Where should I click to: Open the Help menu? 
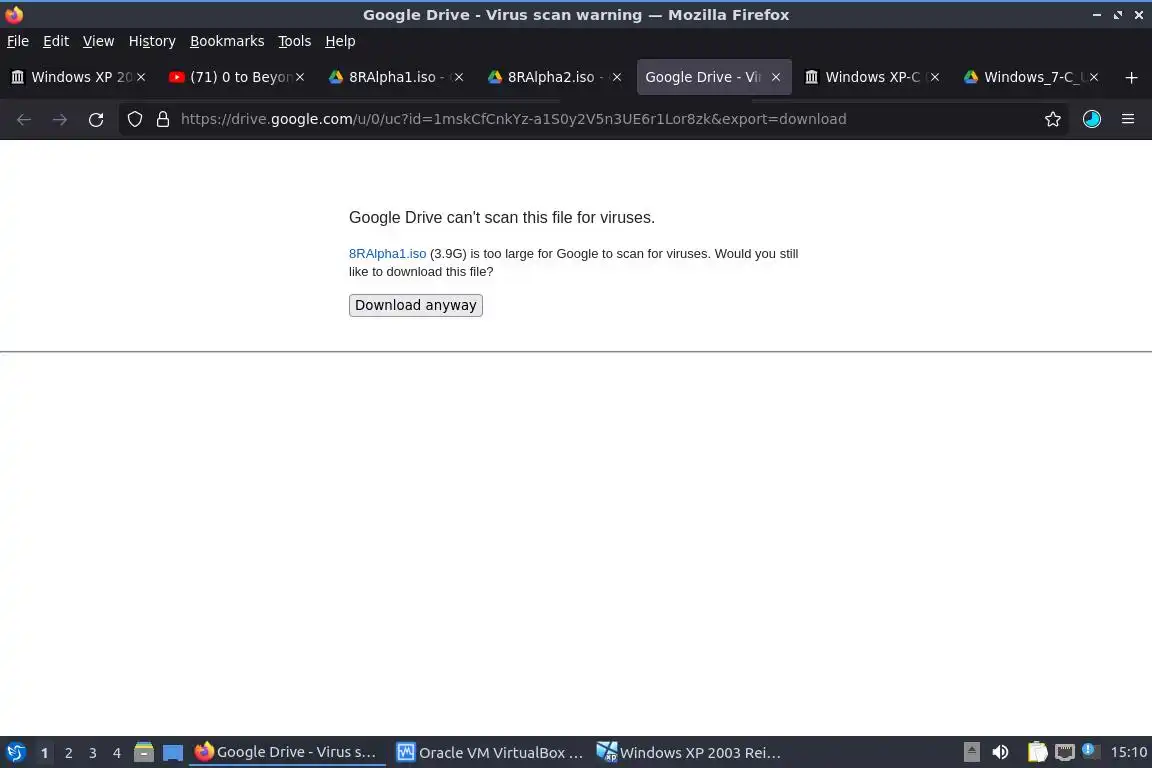340,41
